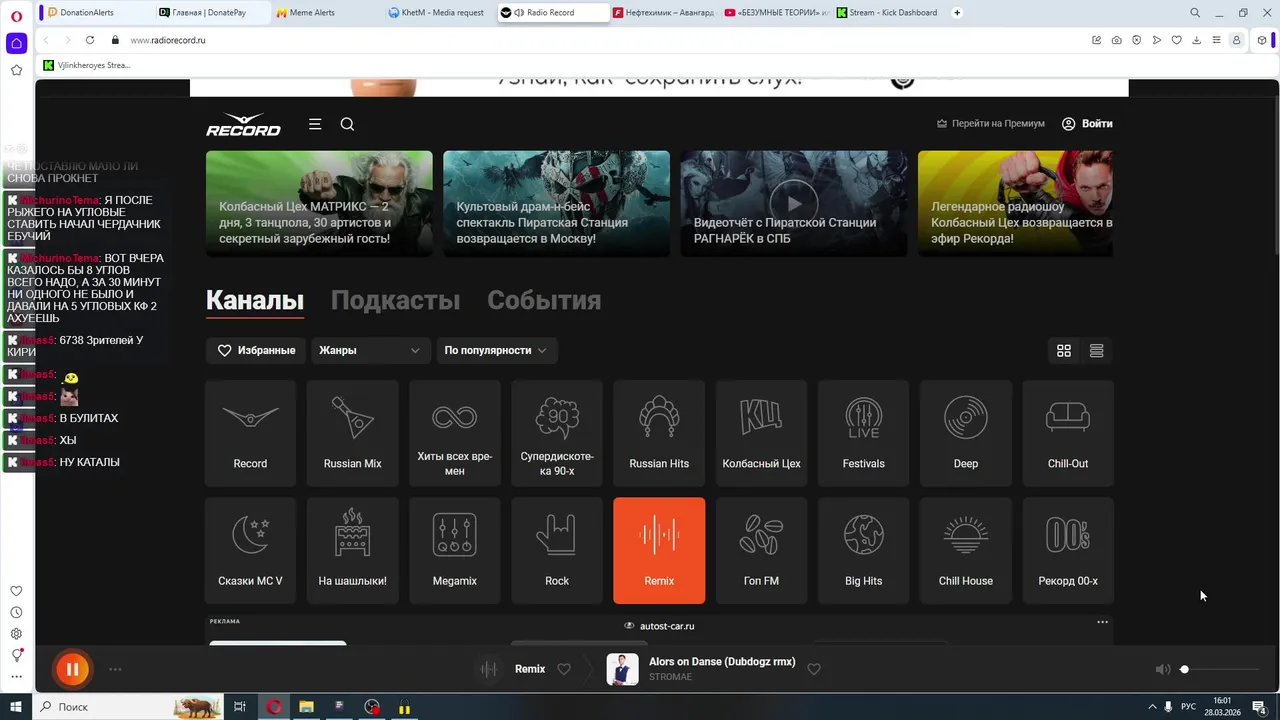Screen dimensions: 1280x720
Task: Switch to list view of channels
Action: click(1097, 351)
